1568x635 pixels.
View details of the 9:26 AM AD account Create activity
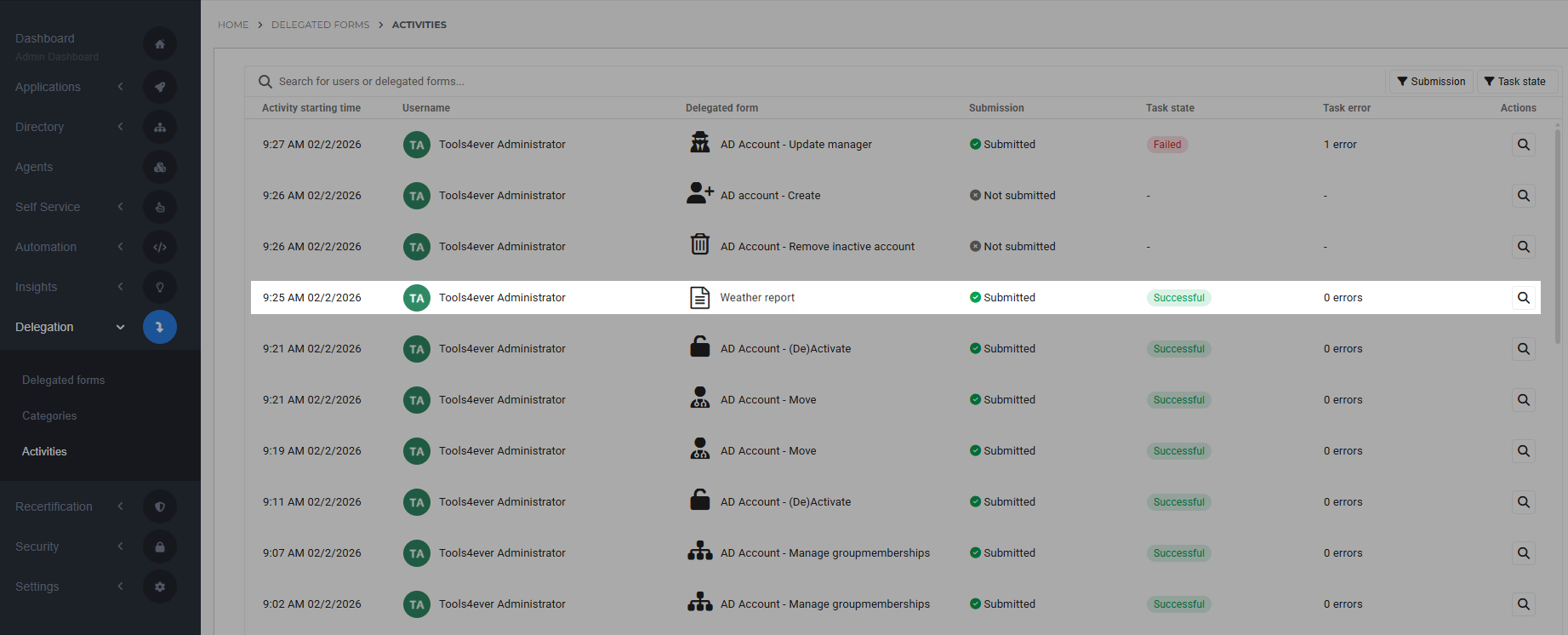click(1524, 196)
